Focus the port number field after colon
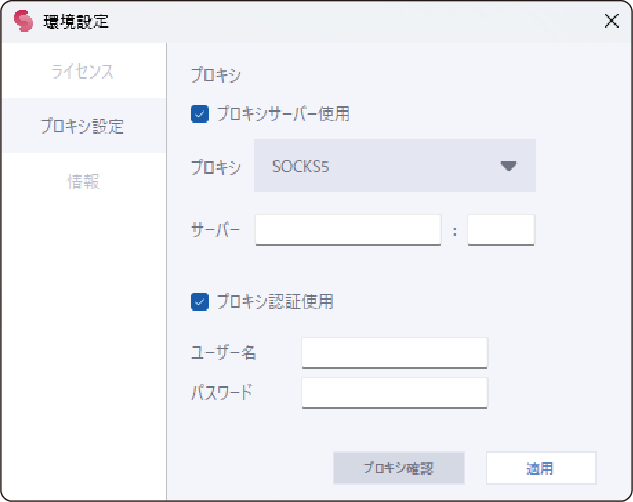Screen dimensions: 633x502 click(x=500, y=230)
